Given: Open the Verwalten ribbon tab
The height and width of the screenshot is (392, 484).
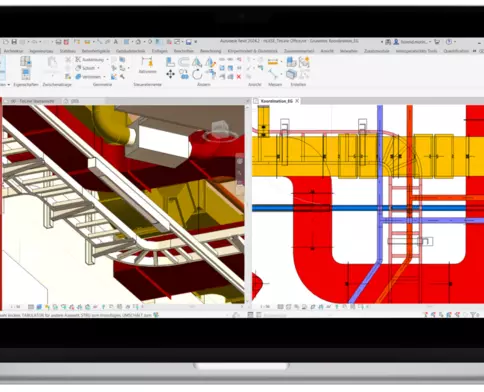Looking at the screenshot, I should [x=348, y=51].
